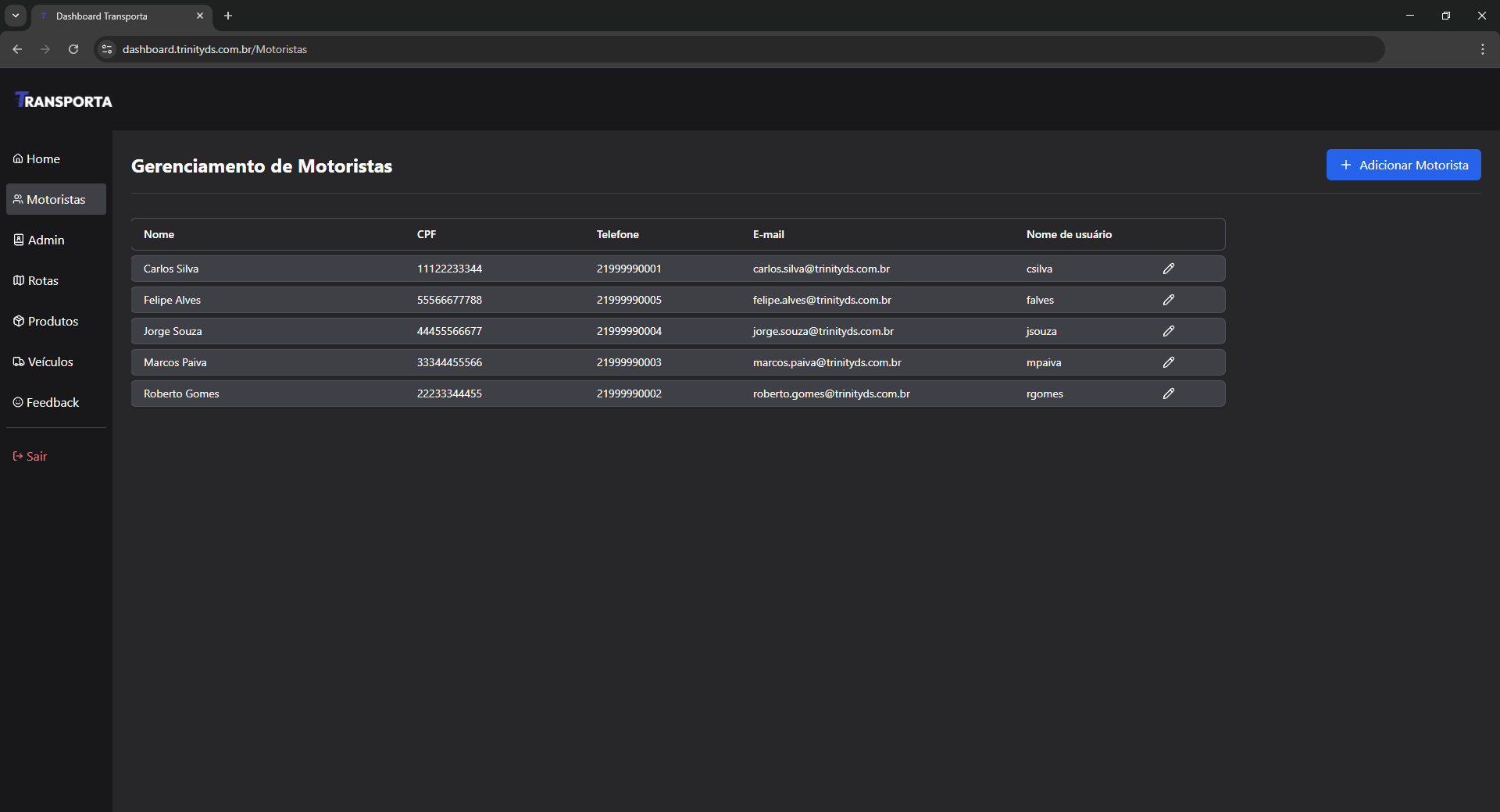The image size is (1500, 812).
Task: Click the edit pencil for Carlos Silva
Action: point(1168,269)
